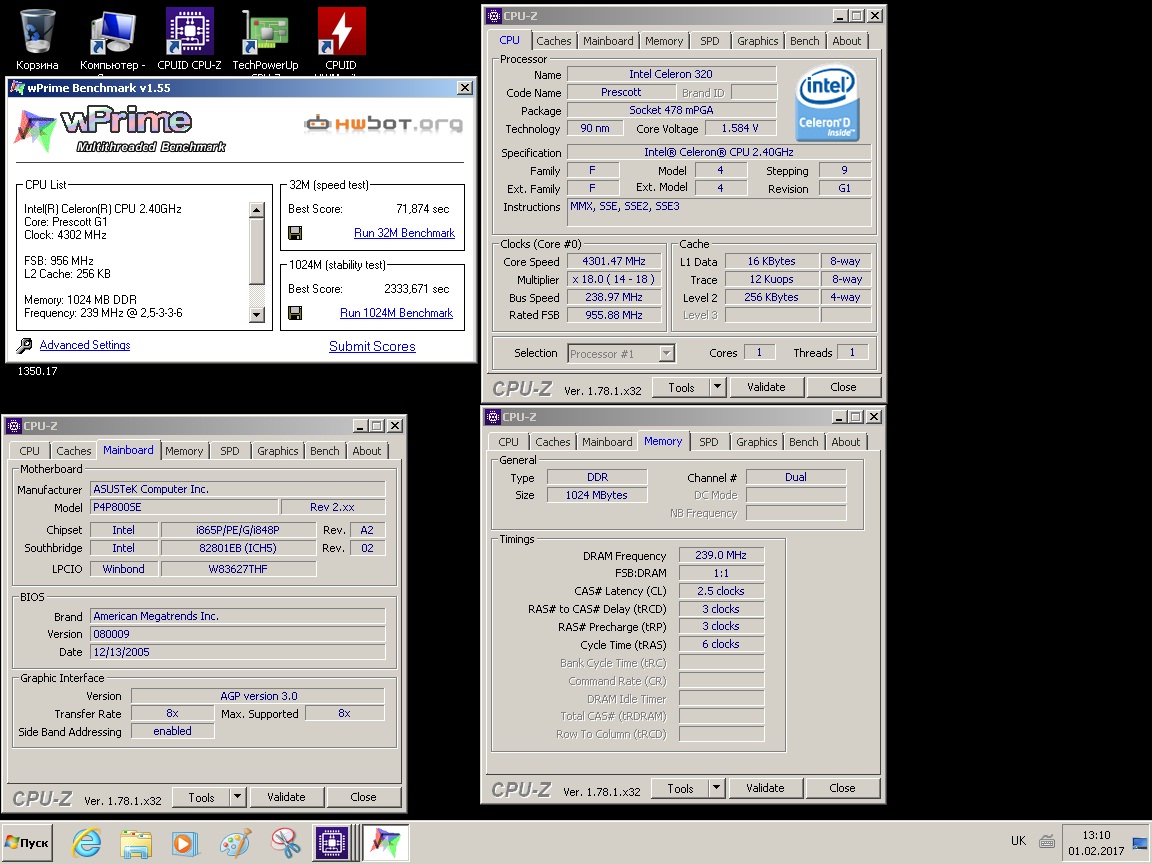Click the Multiplier value x 18.0 (14 - 18)
The image size is (1152, 864).
tap(614, 280)
